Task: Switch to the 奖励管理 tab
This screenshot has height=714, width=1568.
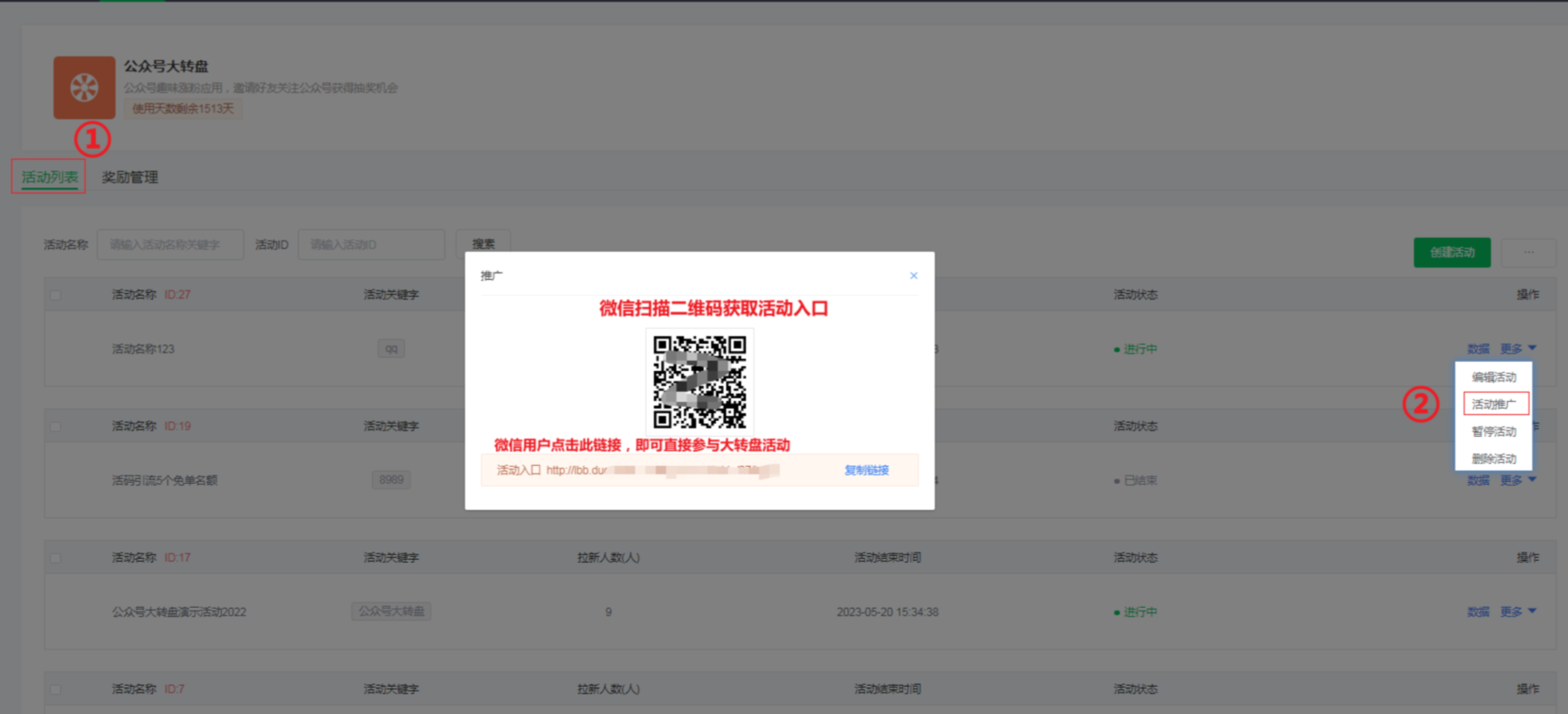Action: (130, 177)
